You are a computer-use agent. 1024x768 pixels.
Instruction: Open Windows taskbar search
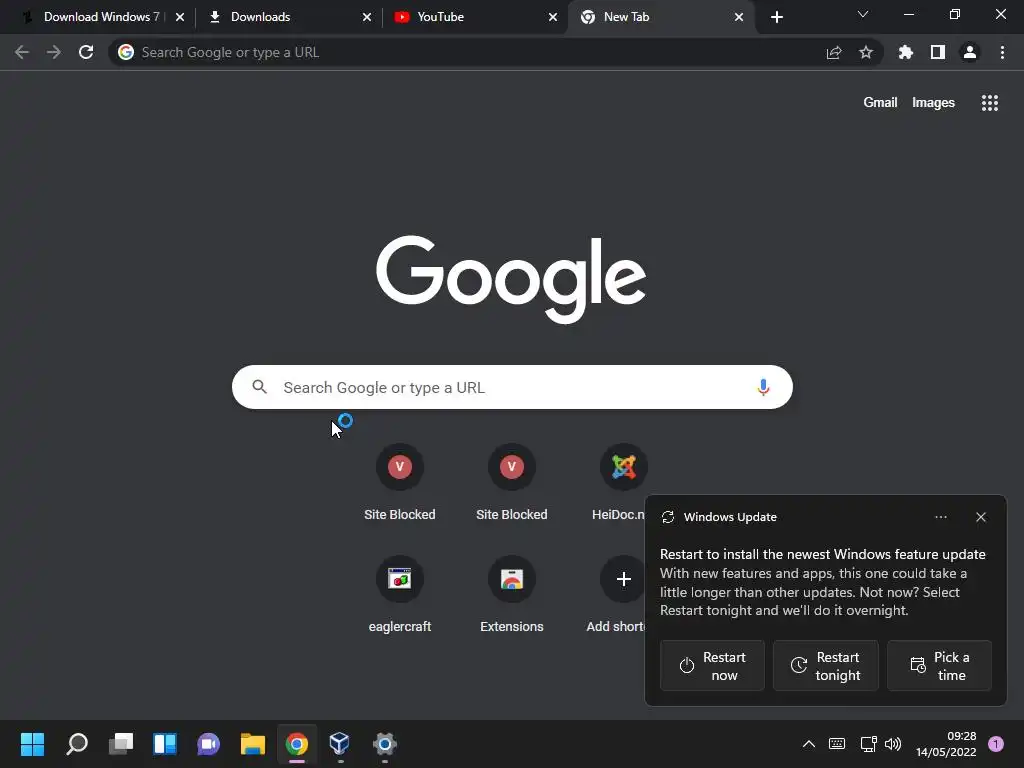tap(77, 744)
